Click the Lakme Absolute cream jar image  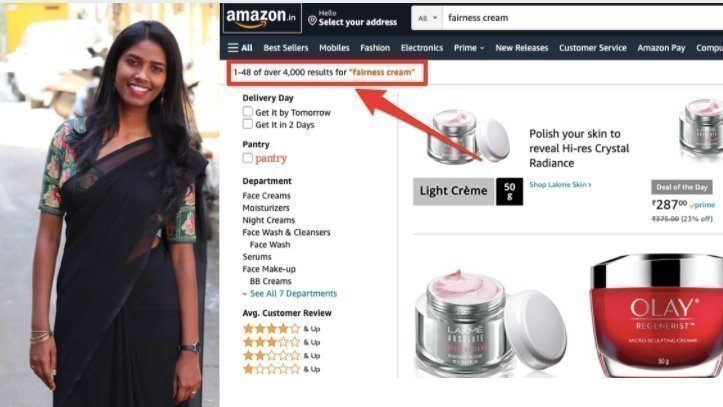click(x=491, y=323)
